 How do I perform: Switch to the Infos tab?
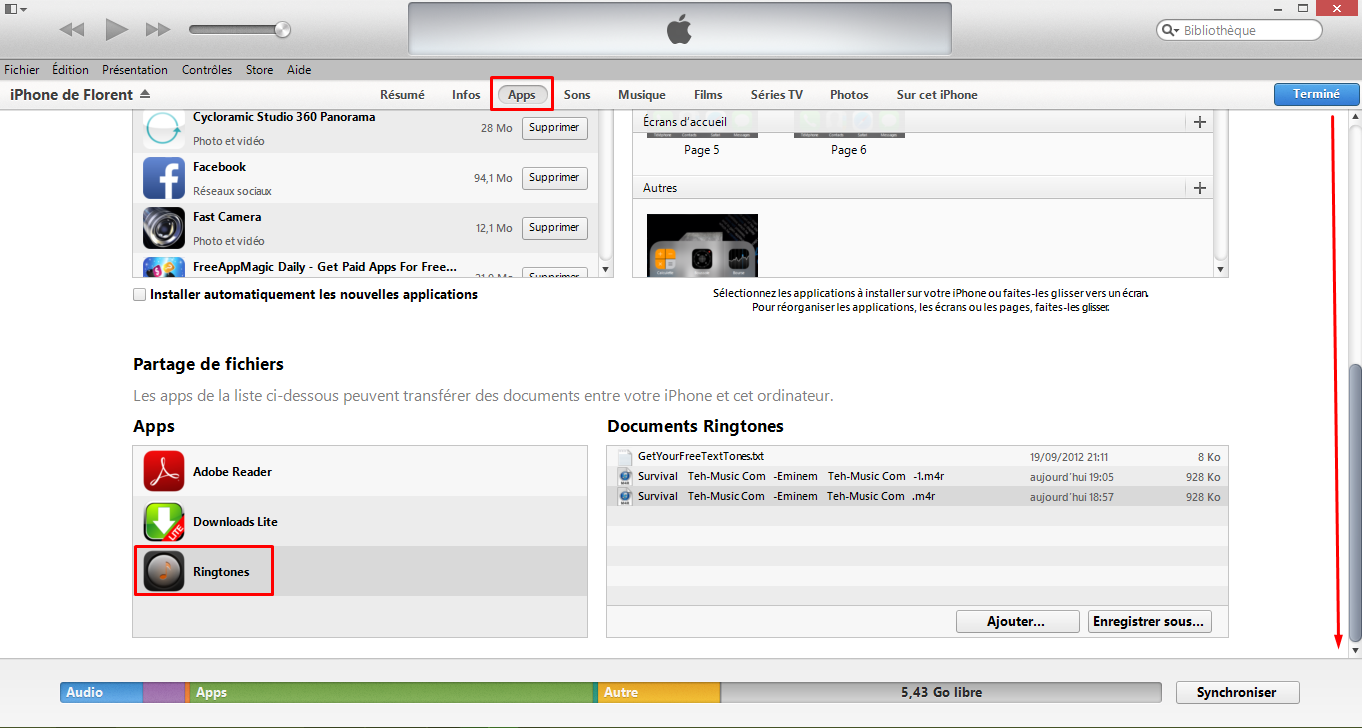click(466, 95)
